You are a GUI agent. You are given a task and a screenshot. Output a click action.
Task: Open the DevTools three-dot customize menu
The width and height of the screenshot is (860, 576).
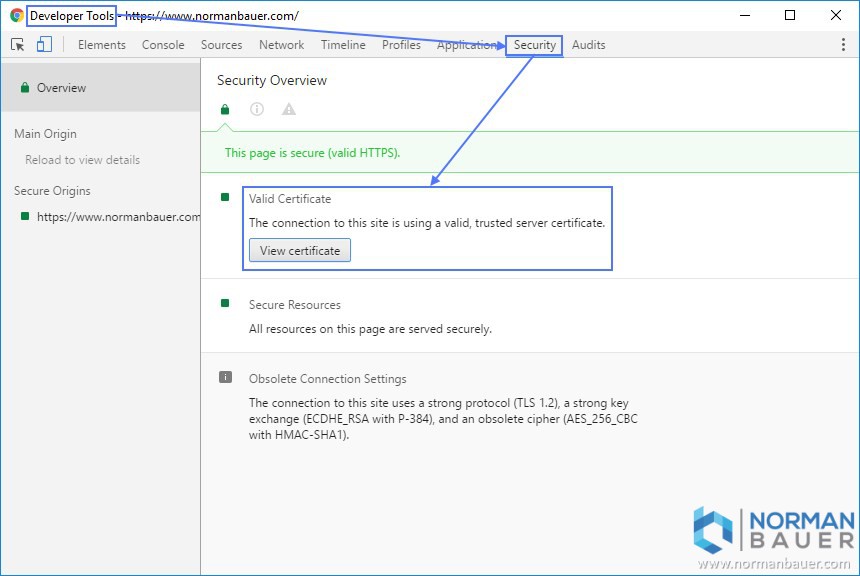tap(843, 45)
